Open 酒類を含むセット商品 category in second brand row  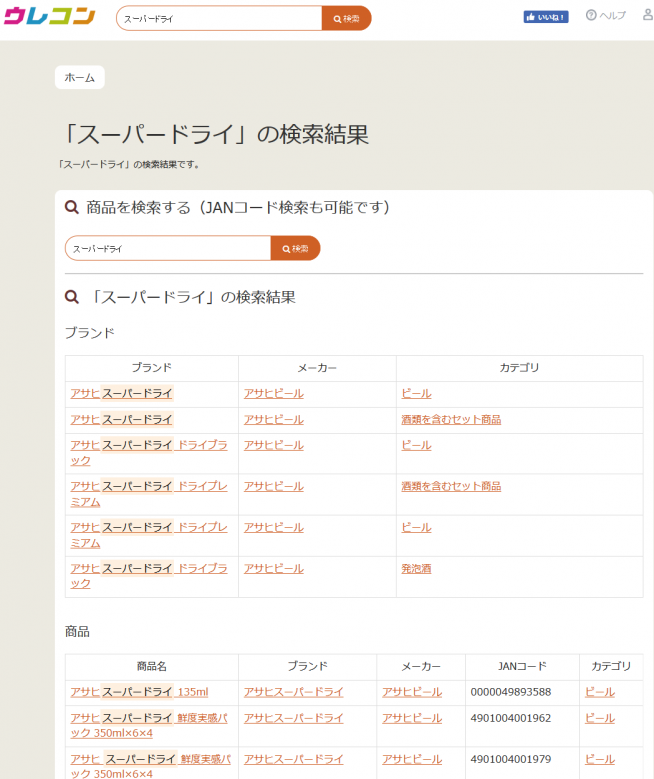tap(451, 420)
